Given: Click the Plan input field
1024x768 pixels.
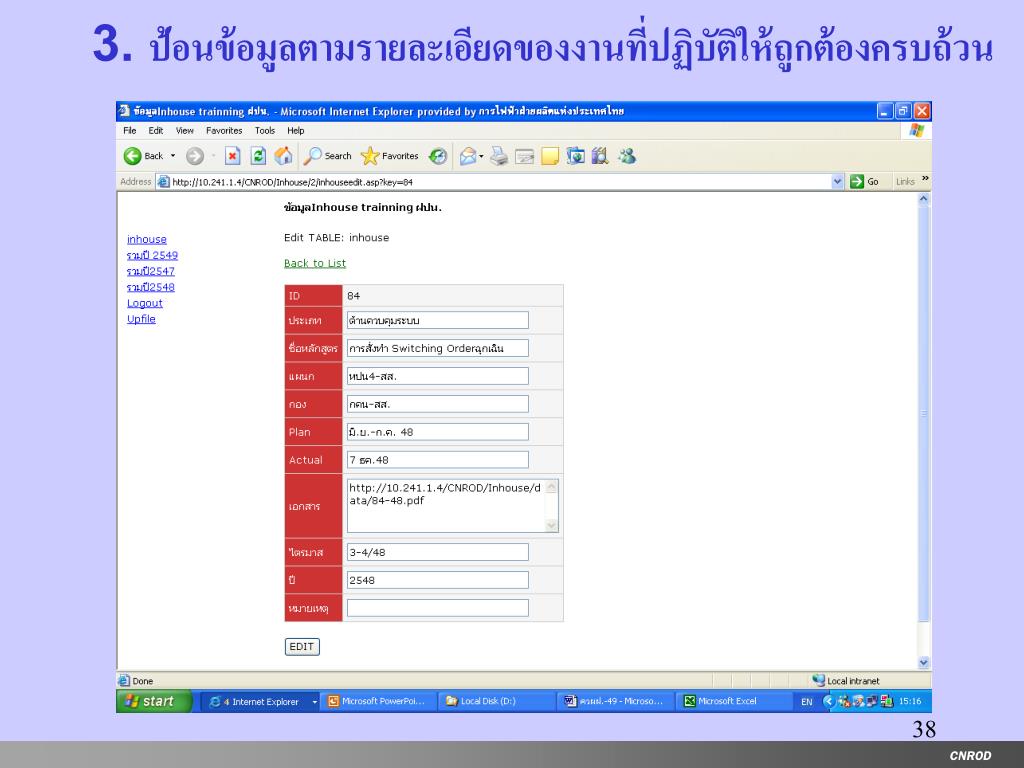Looking at the screenshot, I should pos(438,432).
